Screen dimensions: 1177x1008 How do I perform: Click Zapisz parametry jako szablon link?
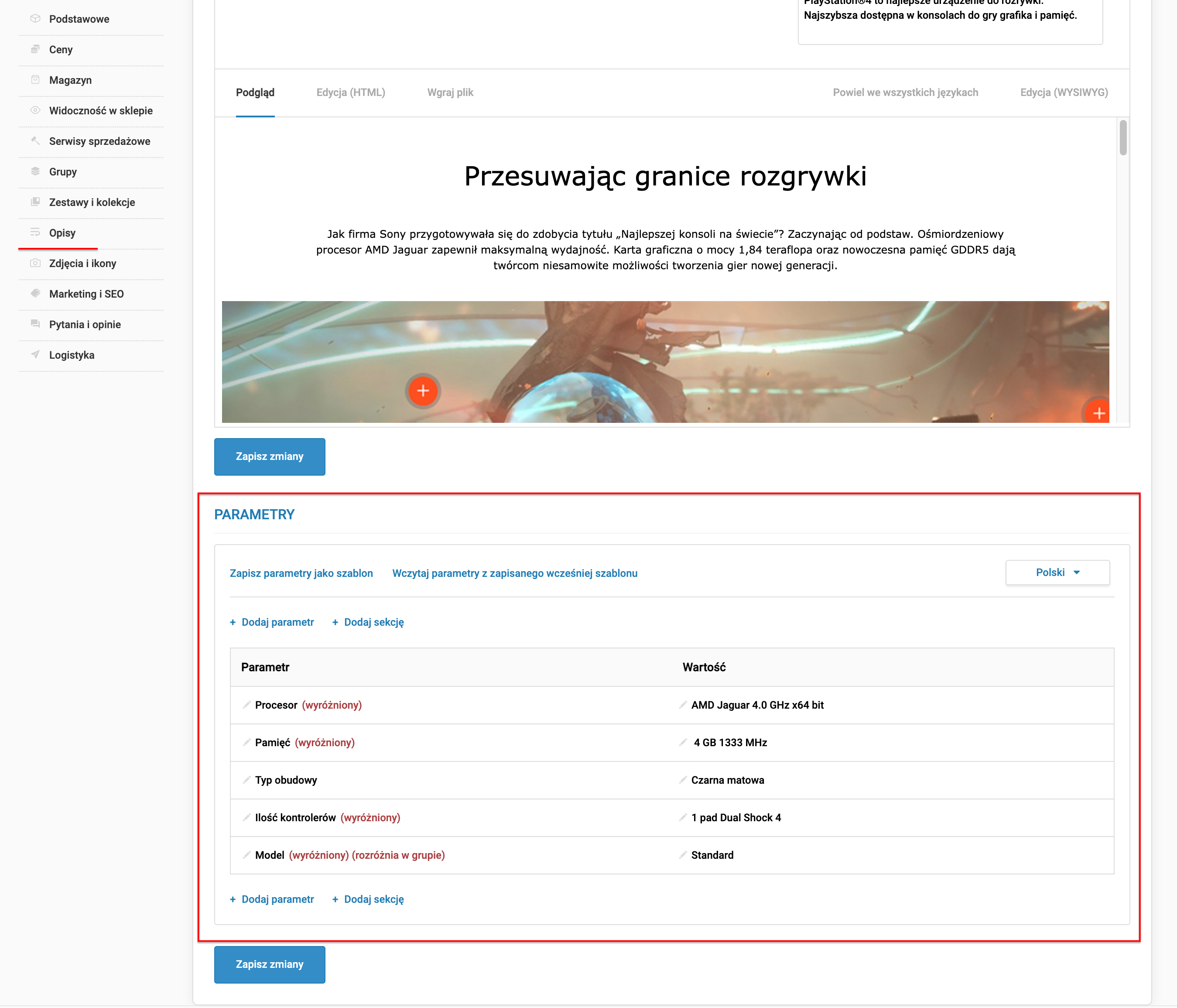[x=301, y=573]
